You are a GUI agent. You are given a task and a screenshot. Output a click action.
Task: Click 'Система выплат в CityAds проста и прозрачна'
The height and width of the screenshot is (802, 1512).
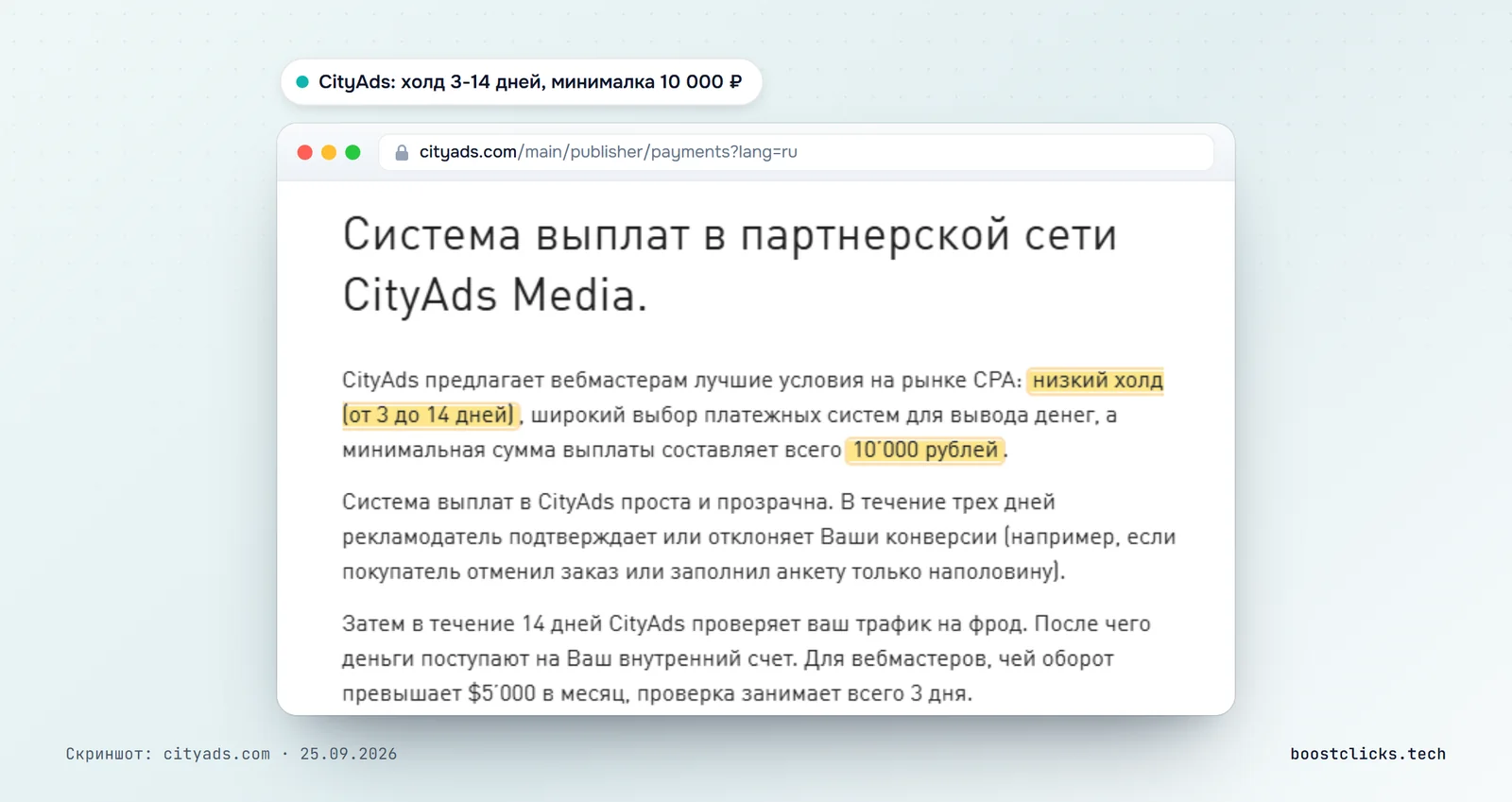[586, 502]
